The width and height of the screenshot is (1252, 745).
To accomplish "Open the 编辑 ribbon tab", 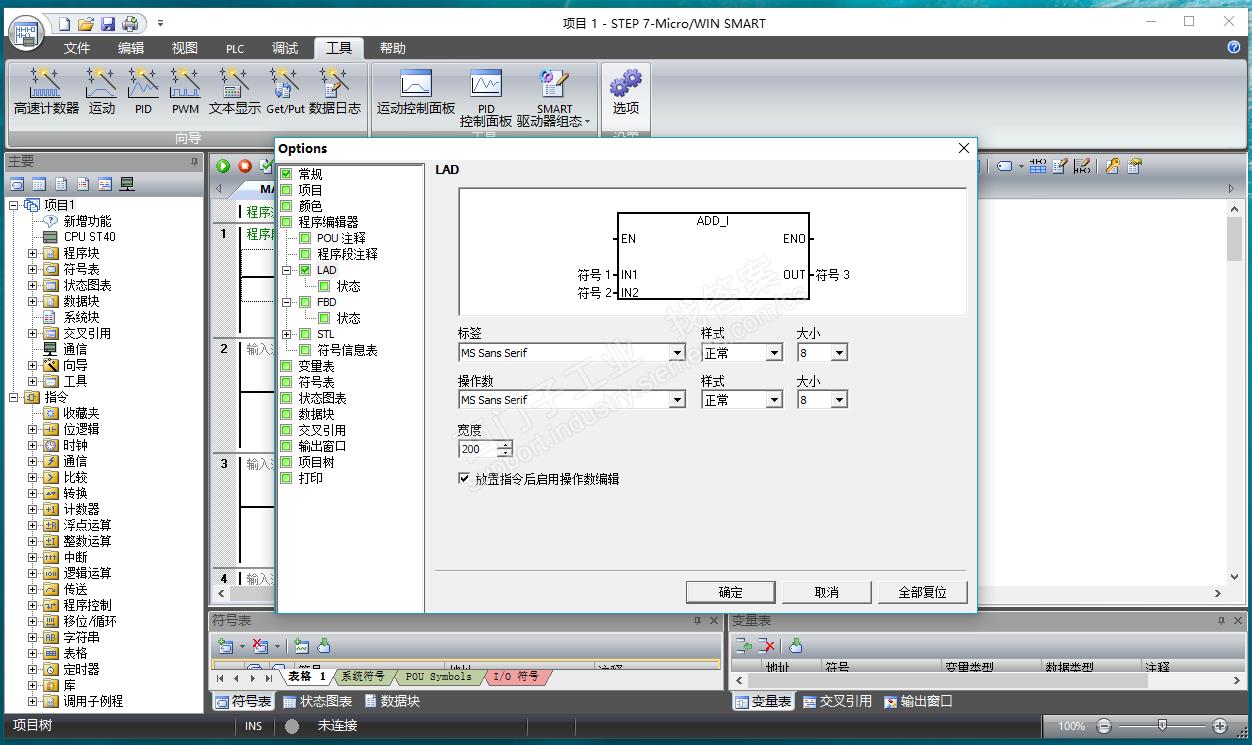I will coord(131,48).
